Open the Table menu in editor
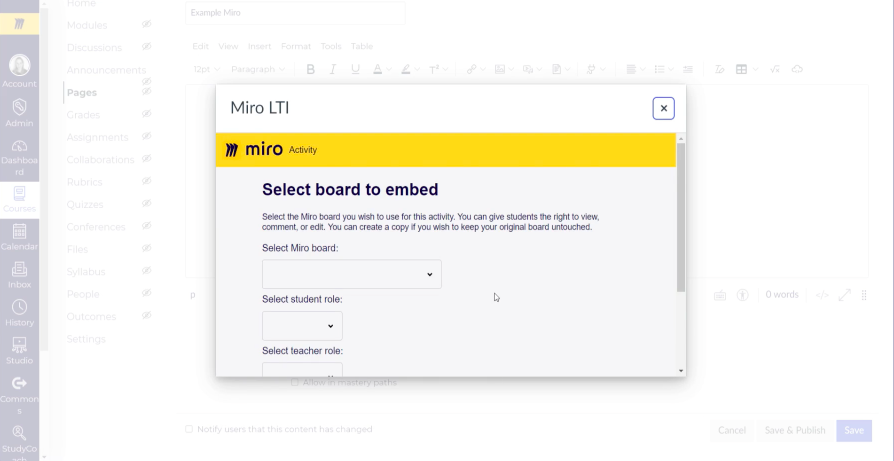 [361, 46]
